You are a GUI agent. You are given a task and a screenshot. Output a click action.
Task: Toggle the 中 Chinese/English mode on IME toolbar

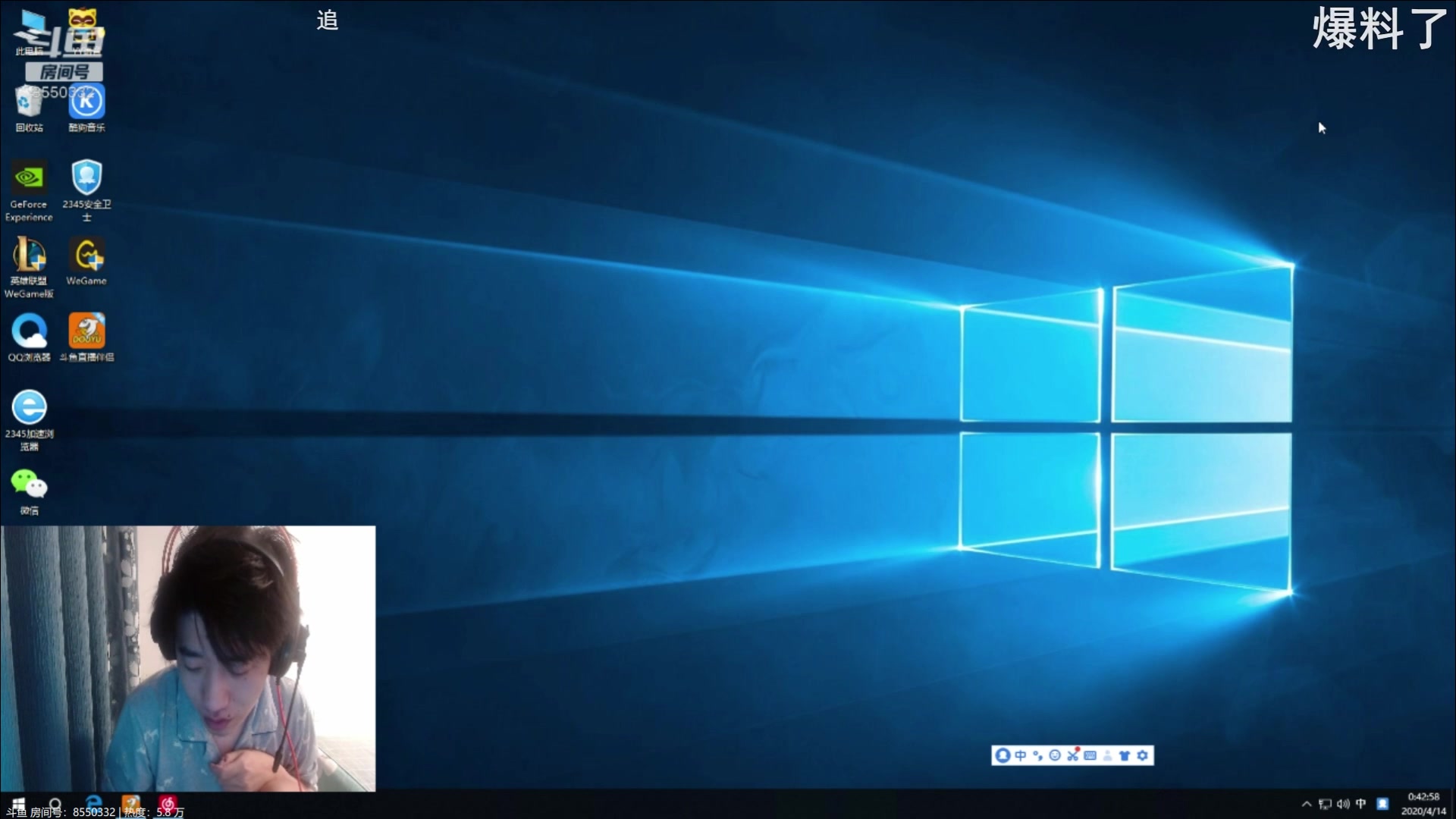pyautogui.click(x=1021, y=755)
